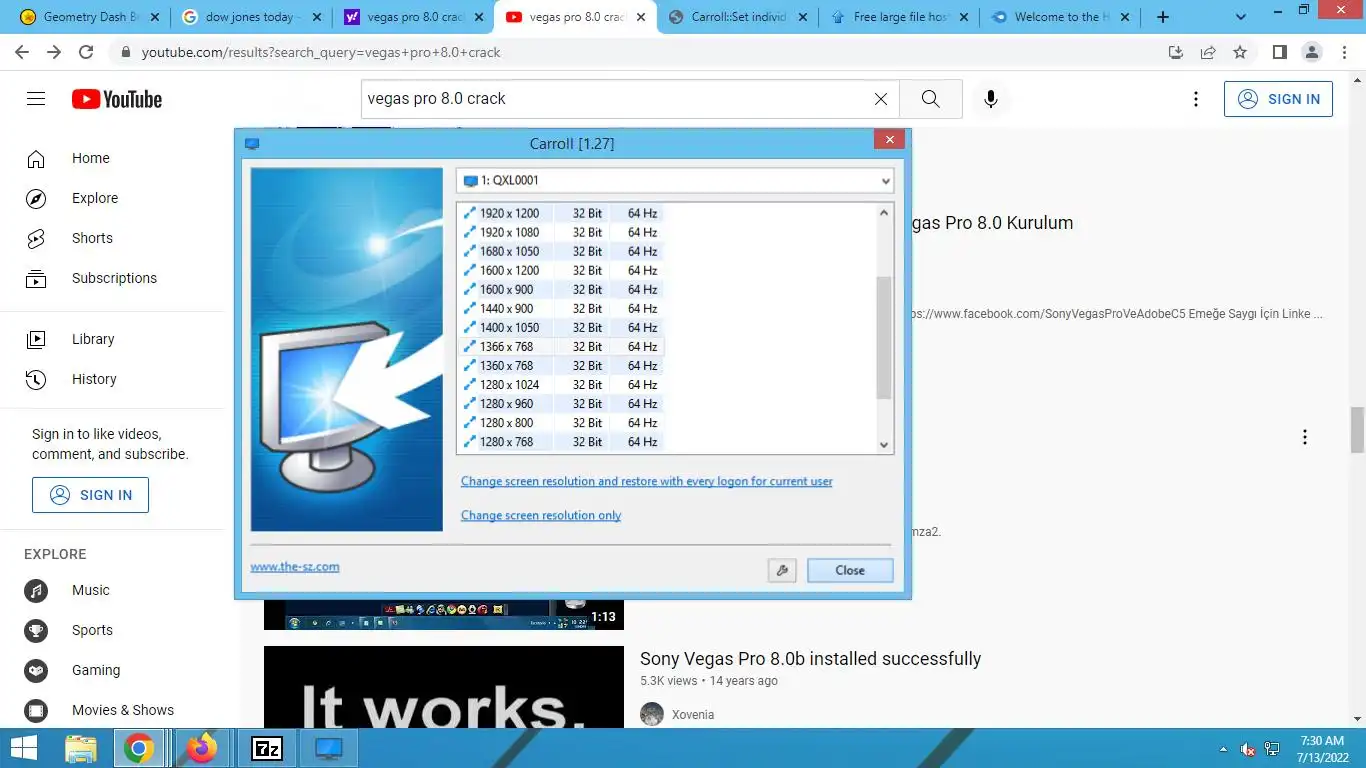
Task: Open YouTube settings three-dot menu
Action: pos(1196,99)
